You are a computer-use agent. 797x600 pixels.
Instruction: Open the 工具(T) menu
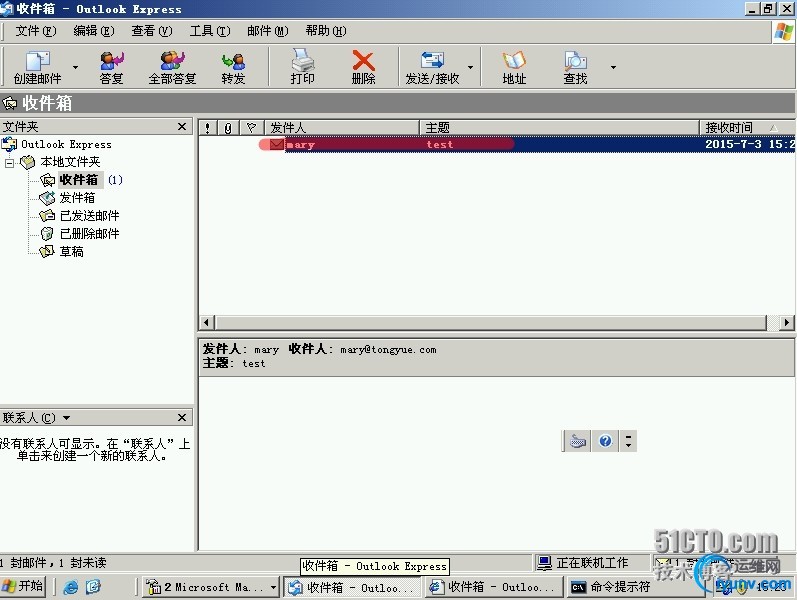coord(210,31)
